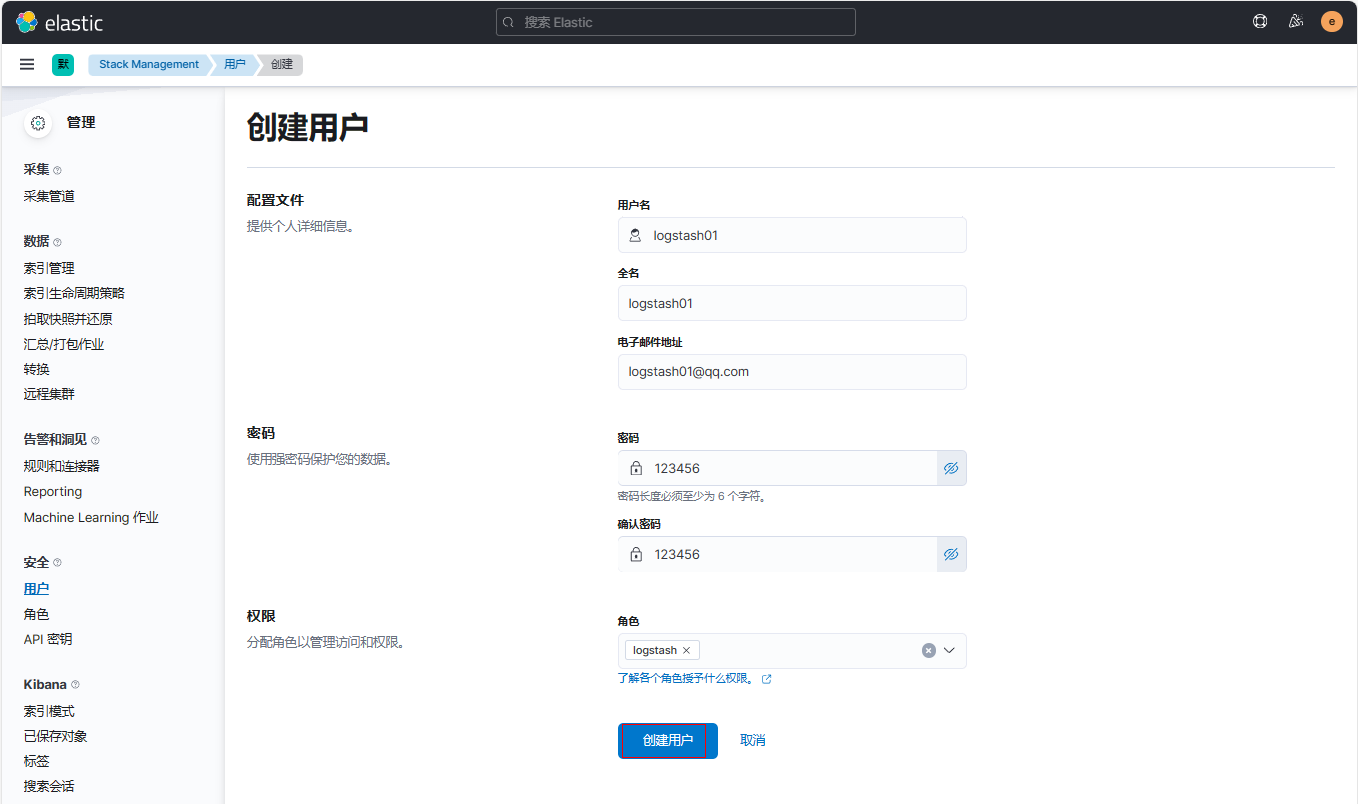Click the Elastic logo in header
The image size is (1358, 804).
click(59, 22)
